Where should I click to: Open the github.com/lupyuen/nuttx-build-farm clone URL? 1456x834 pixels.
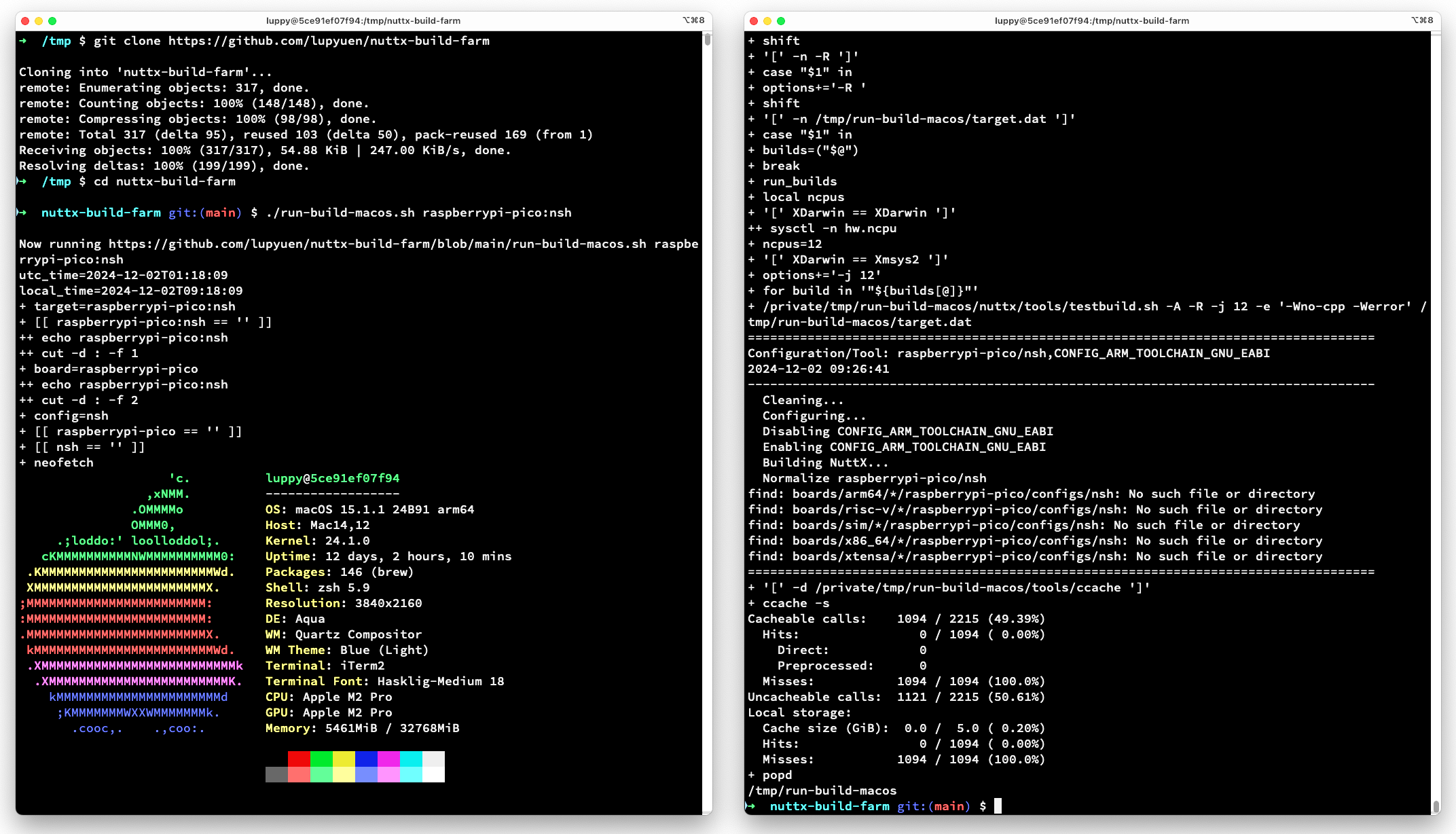pyautogui.click(x=329, y=41)
